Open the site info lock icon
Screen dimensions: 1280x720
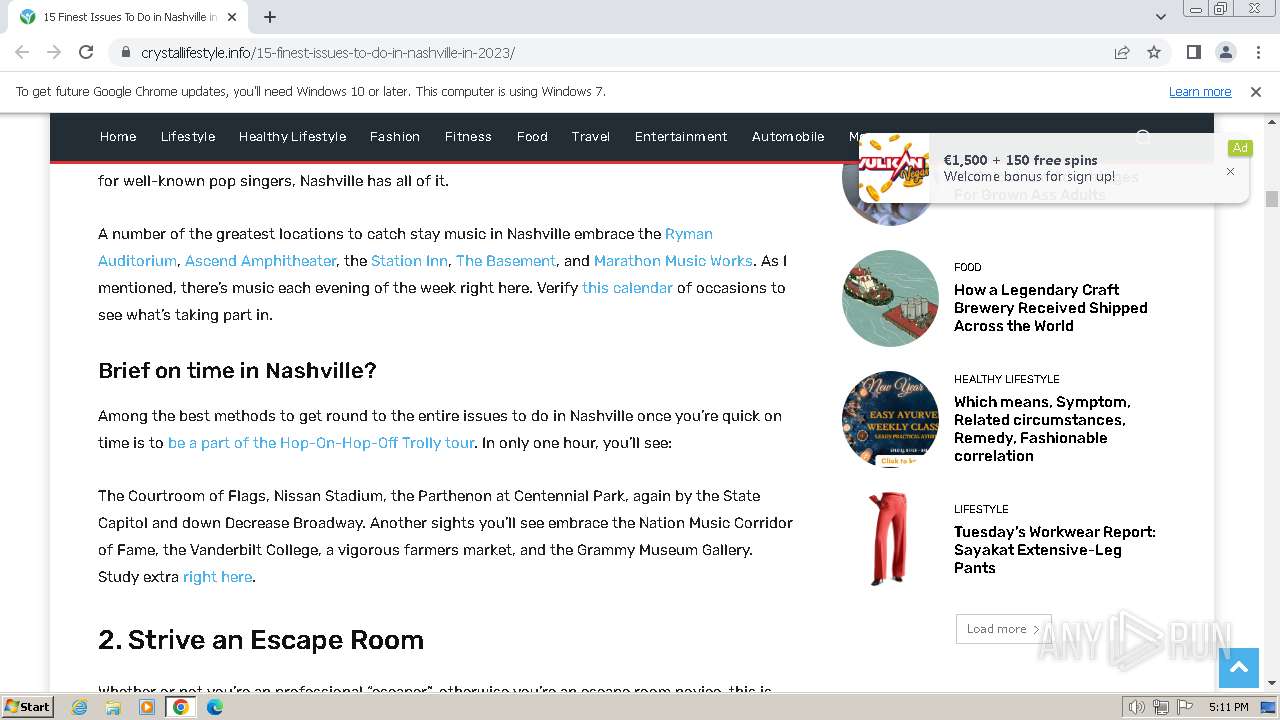(x=125, y=52)
